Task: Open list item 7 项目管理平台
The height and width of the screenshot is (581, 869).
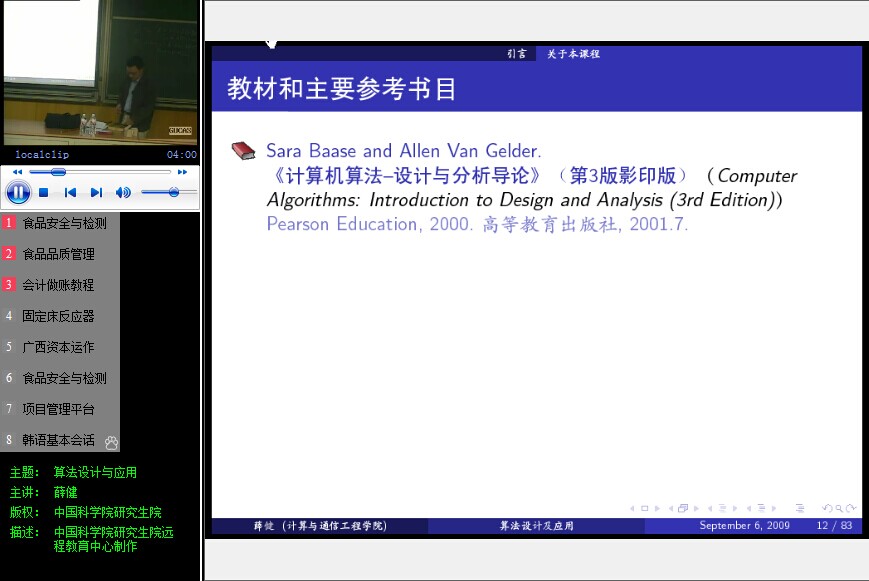Action: pyautogui.click(x=60, y=409)
